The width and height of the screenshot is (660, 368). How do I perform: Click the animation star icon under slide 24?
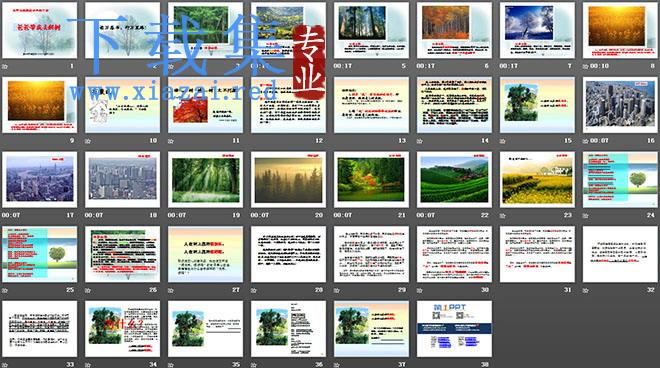(585, 216)
